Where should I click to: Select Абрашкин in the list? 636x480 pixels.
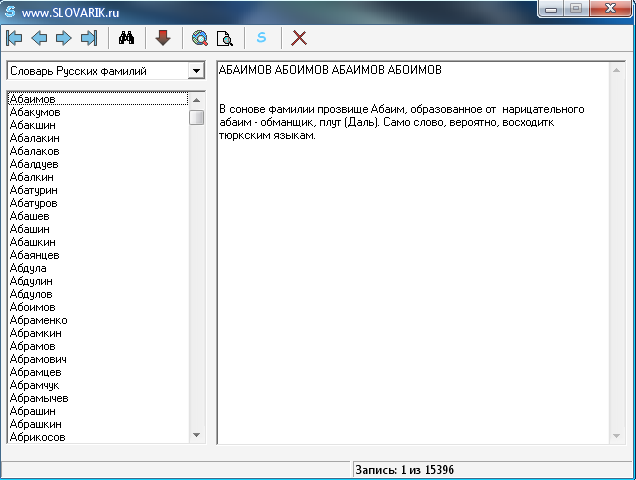[x=98, y=424]
